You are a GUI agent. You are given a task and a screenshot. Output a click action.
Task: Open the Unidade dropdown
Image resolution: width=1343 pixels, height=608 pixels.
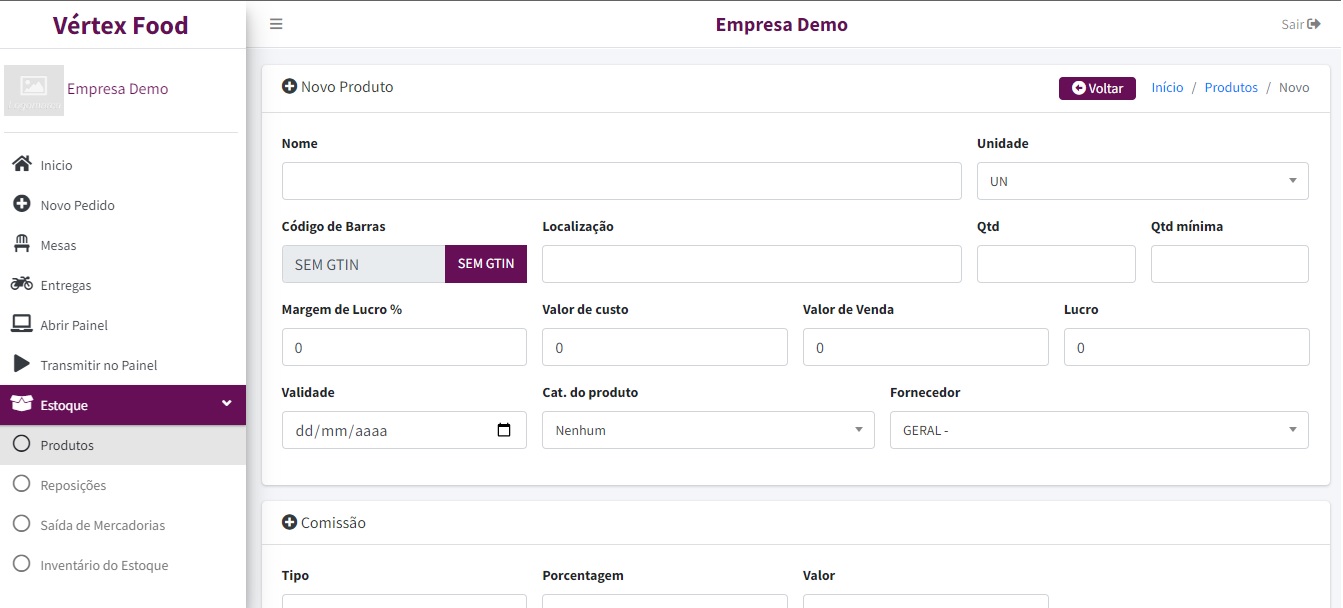pyautogui.click(x=1142, y=181)
